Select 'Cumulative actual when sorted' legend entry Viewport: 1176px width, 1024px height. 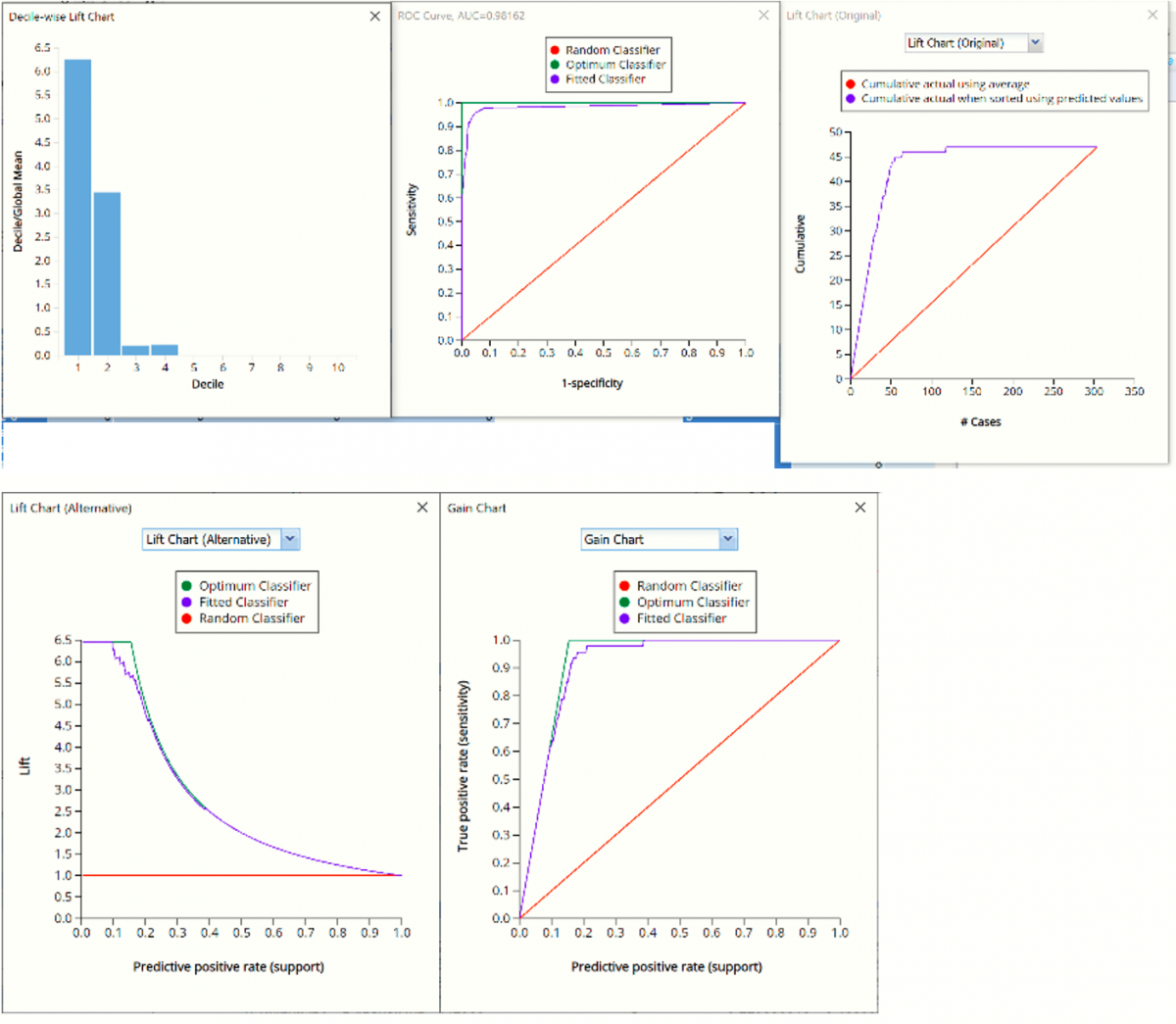tap(1001, 99)
